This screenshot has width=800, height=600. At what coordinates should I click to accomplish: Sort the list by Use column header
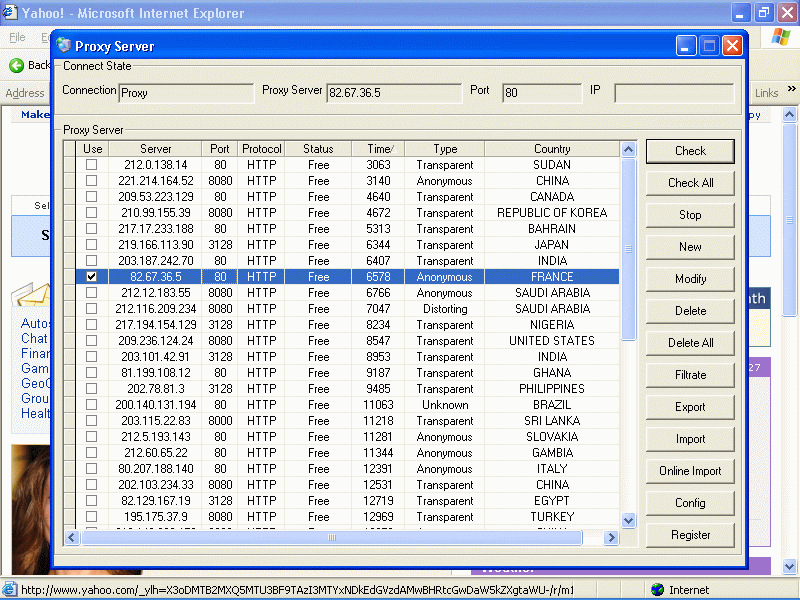click(x=92, y=148)
